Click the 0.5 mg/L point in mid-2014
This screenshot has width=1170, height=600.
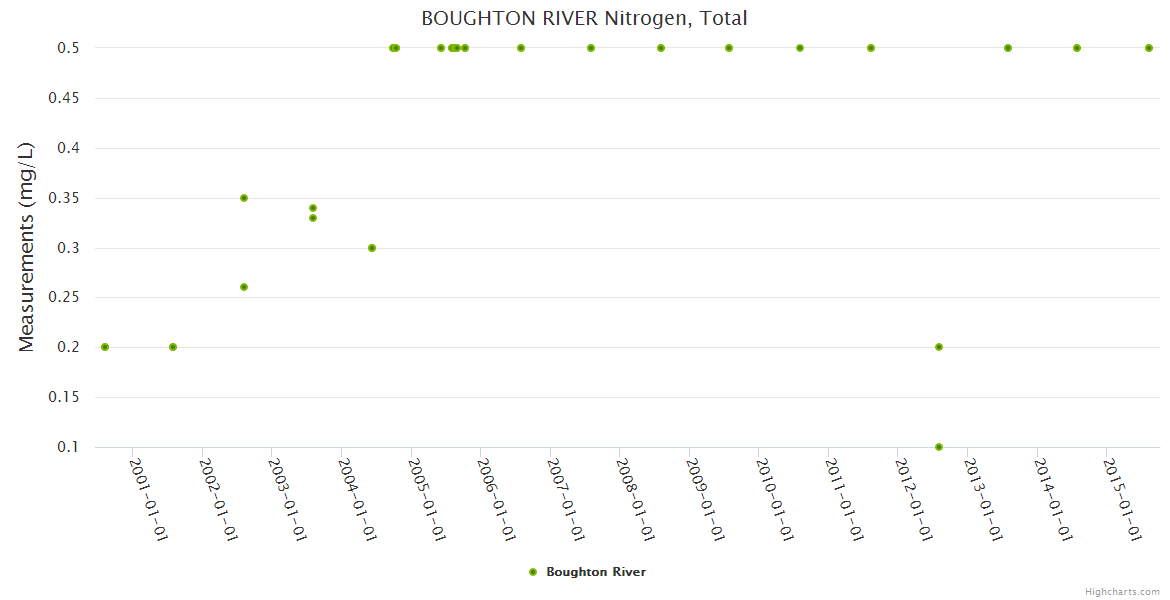1077,48
